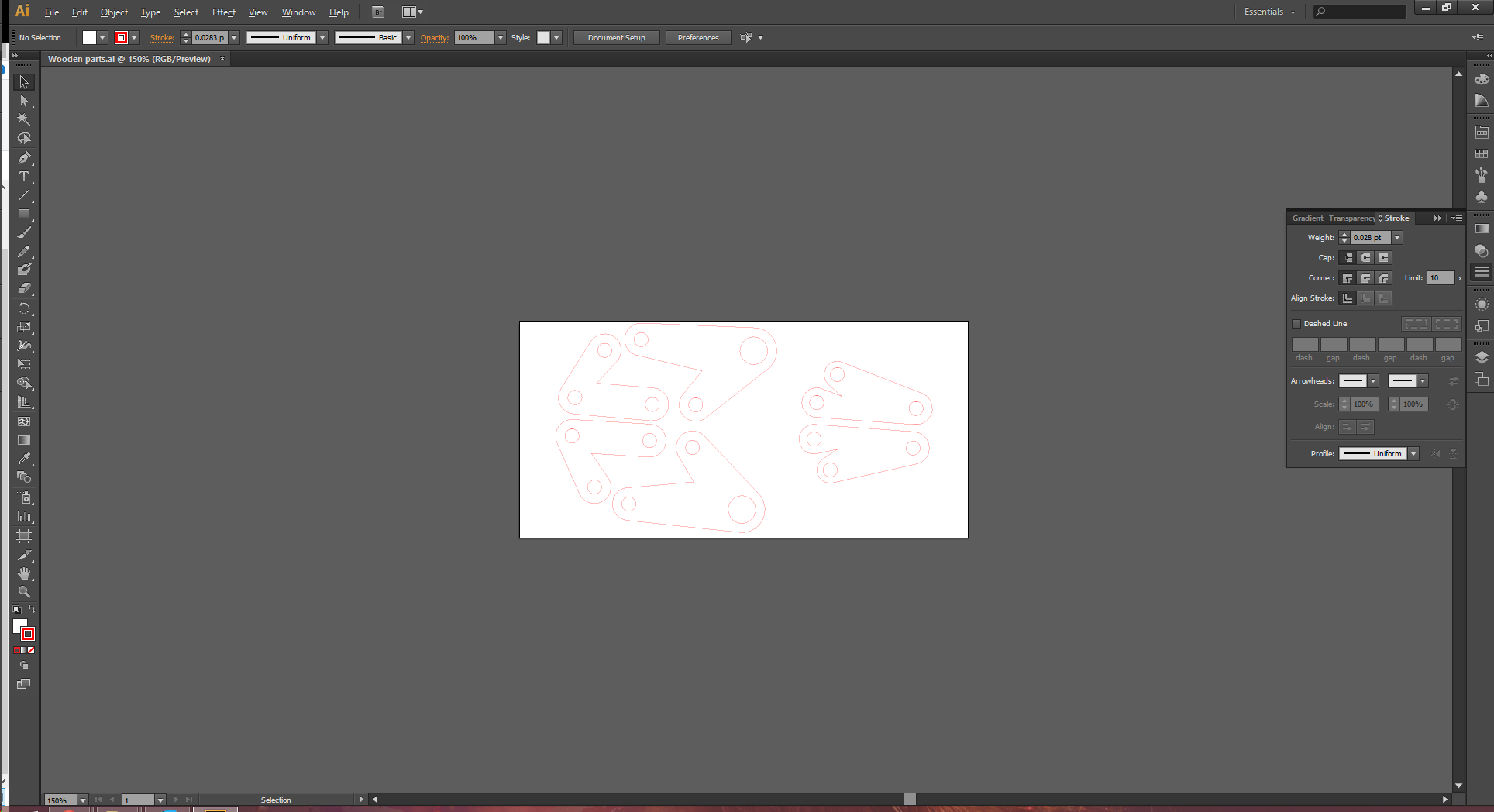Click the Opacity link in control bar
The image size is (1494, 812).
tap(435, 38)
